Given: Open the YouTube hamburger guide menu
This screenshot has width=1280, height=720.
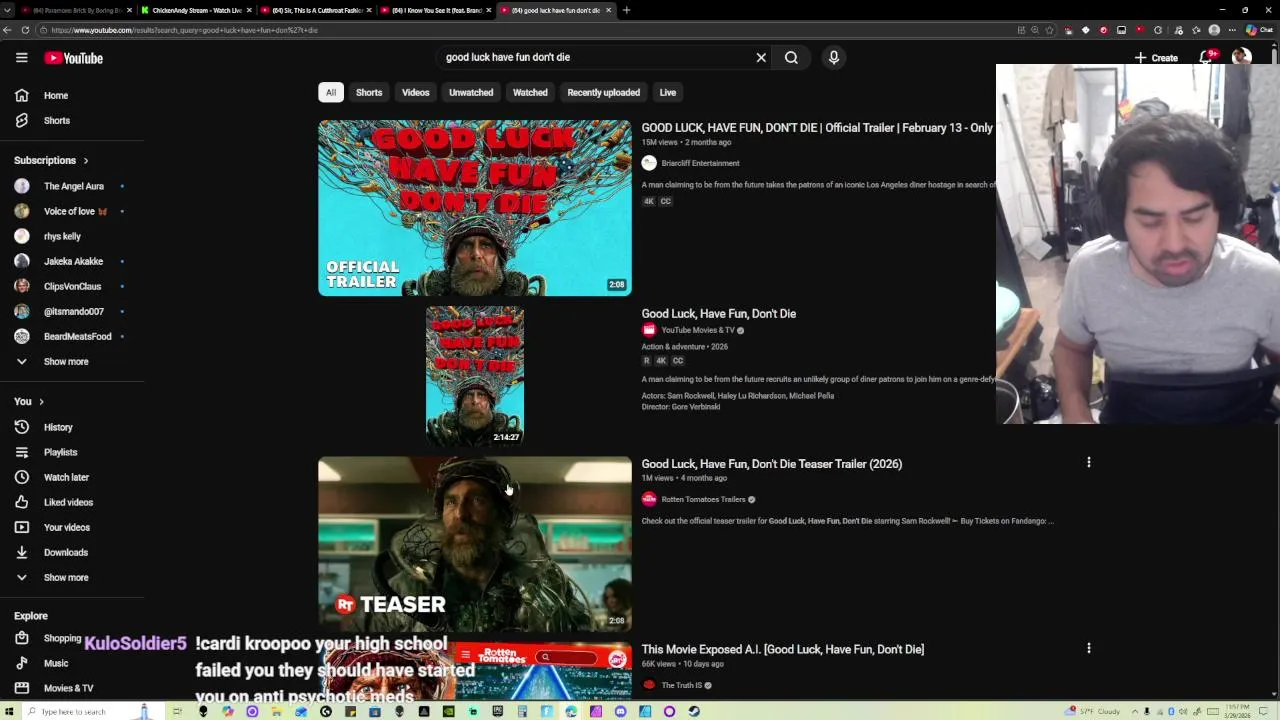Looking at the screenshot, I should click(x=21, y=58).
